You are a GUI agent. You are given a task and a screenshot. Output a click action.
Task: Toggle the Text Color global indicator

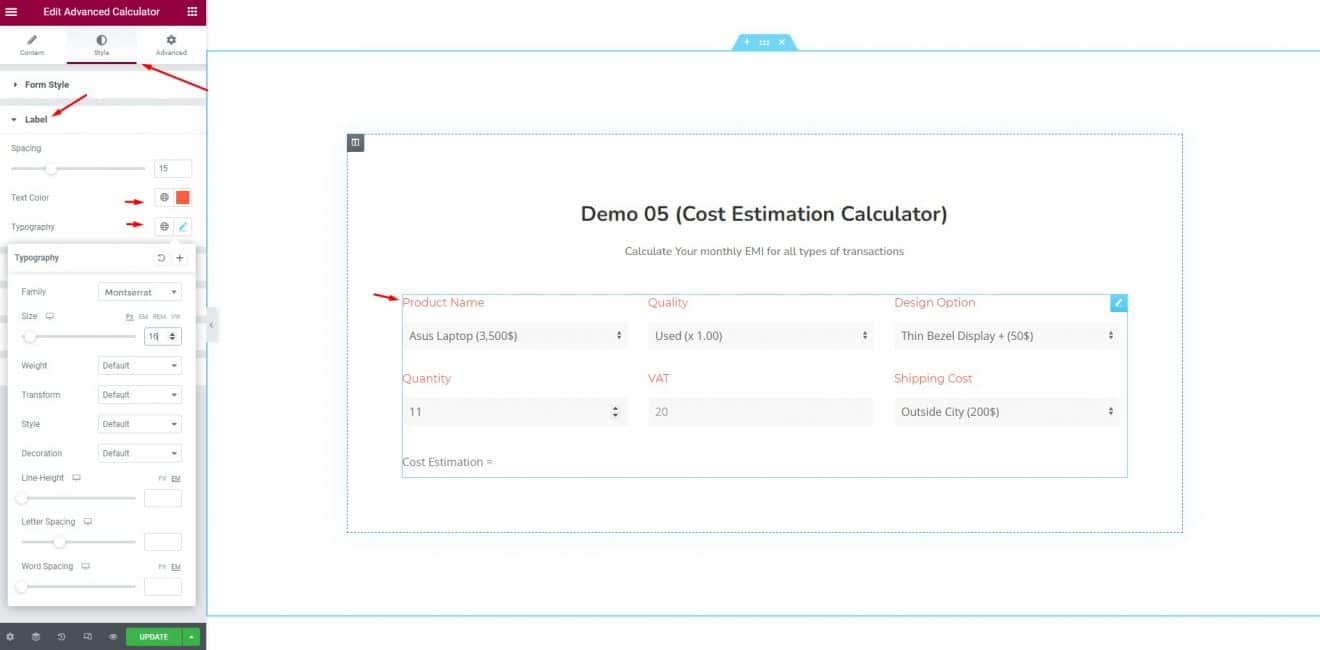click(x=165, y=197)
